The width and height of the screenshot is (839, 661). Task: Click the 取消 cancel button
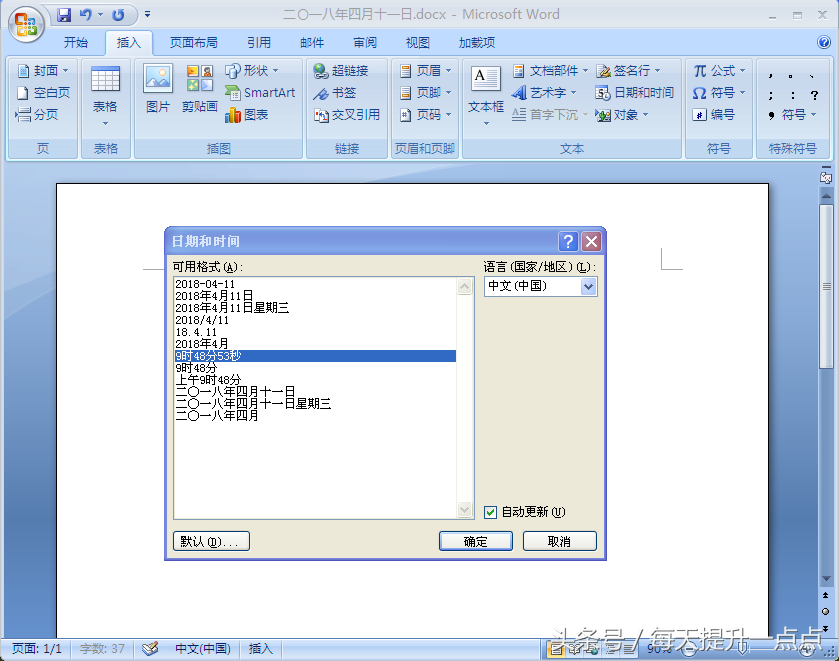pos(560,541)
